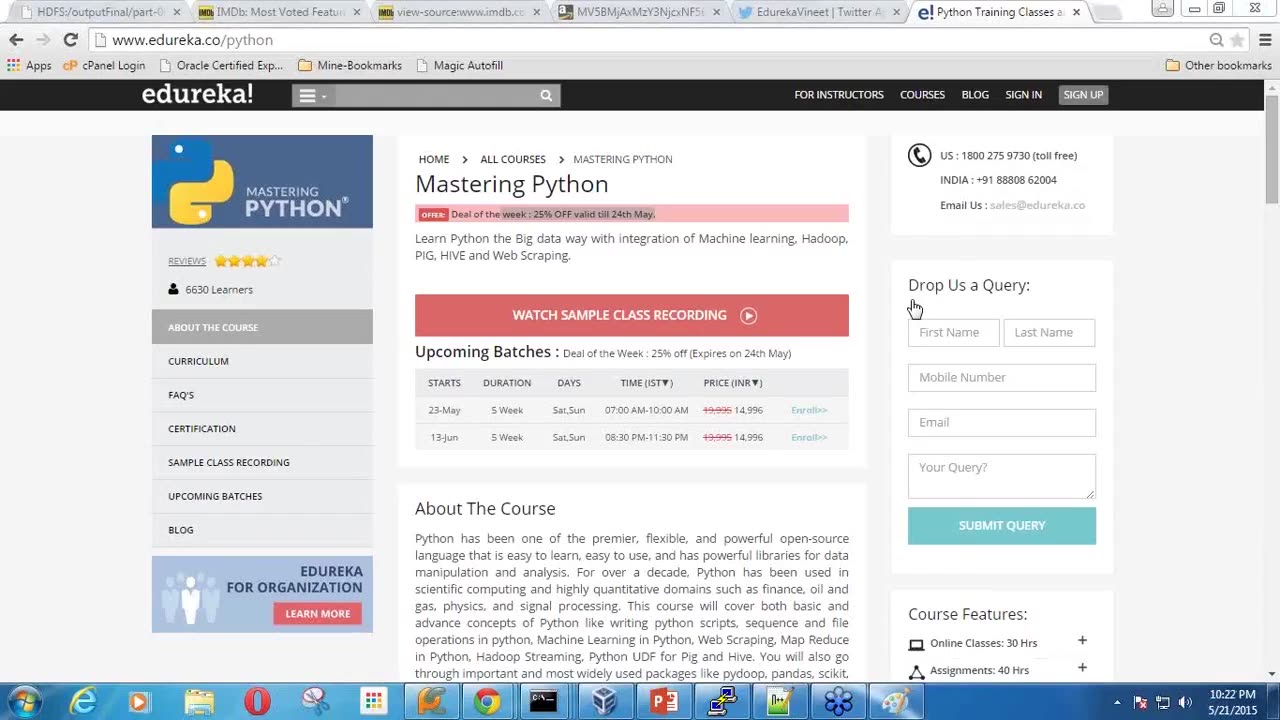1280x720 pixels.
Task: Open For Instructors header link
Action: point(839,95)
